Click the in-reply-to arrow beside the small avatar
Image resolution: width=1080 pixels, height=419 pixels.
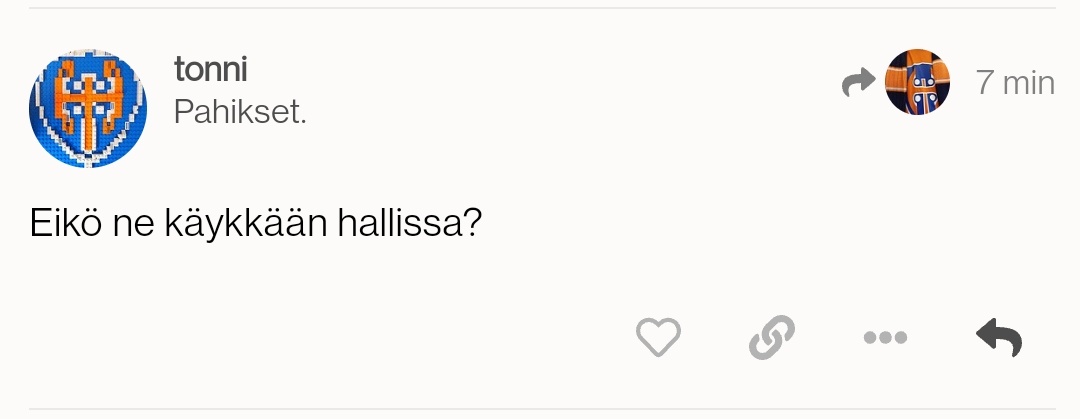point(858,83)
